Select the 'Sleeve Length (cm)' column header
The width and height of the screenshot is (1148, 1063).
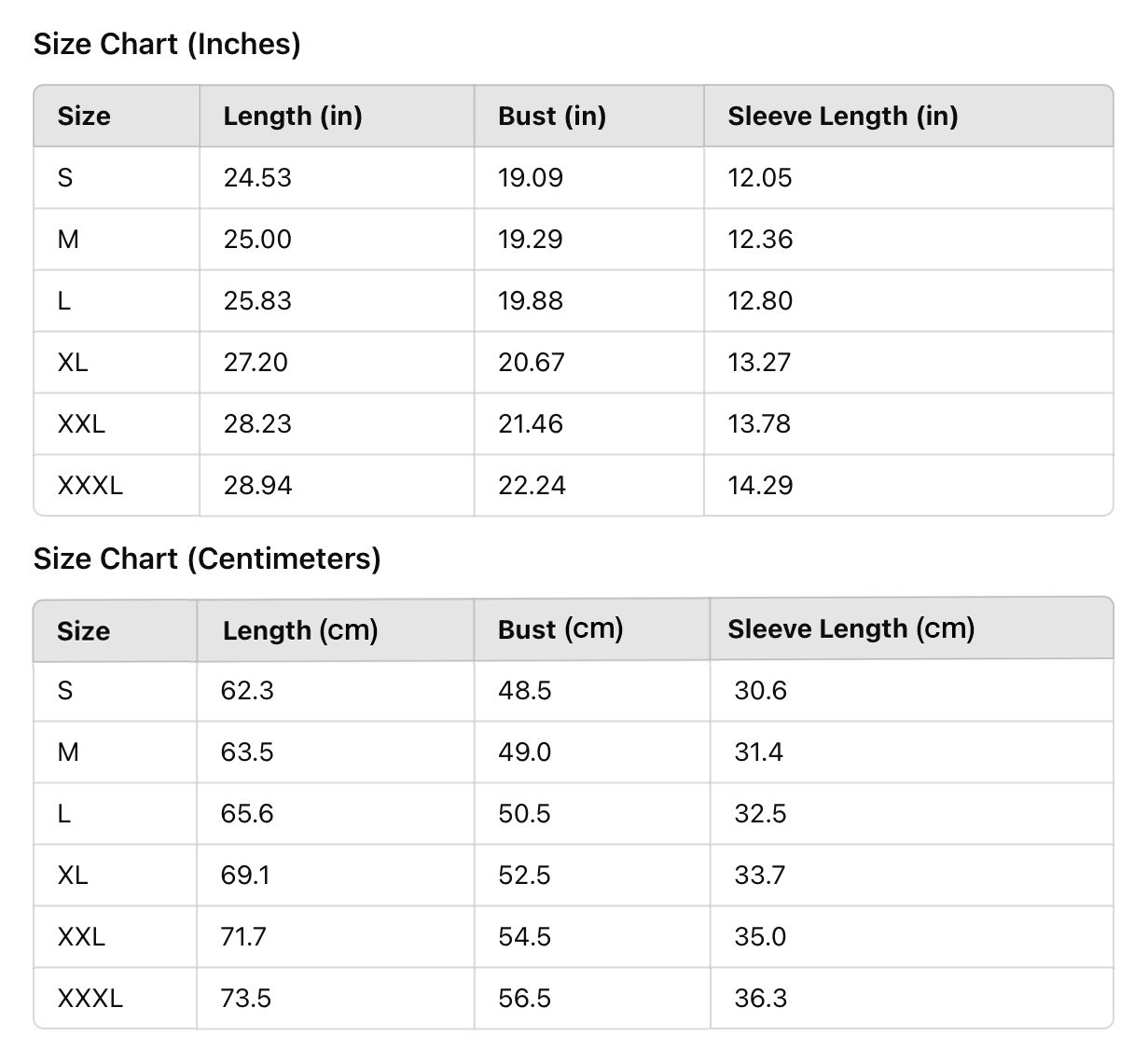851,628
